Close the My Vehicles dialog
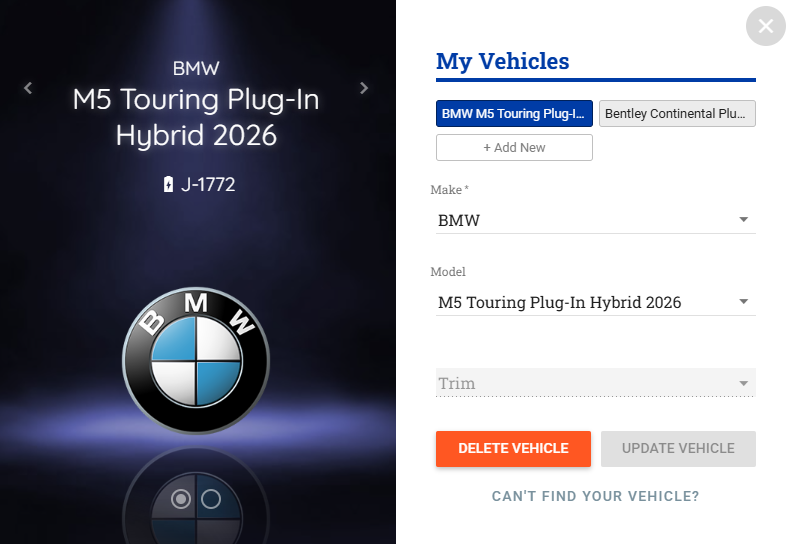Screen dimensions: 793x544 pyautogui.click(x=766, y=26)
